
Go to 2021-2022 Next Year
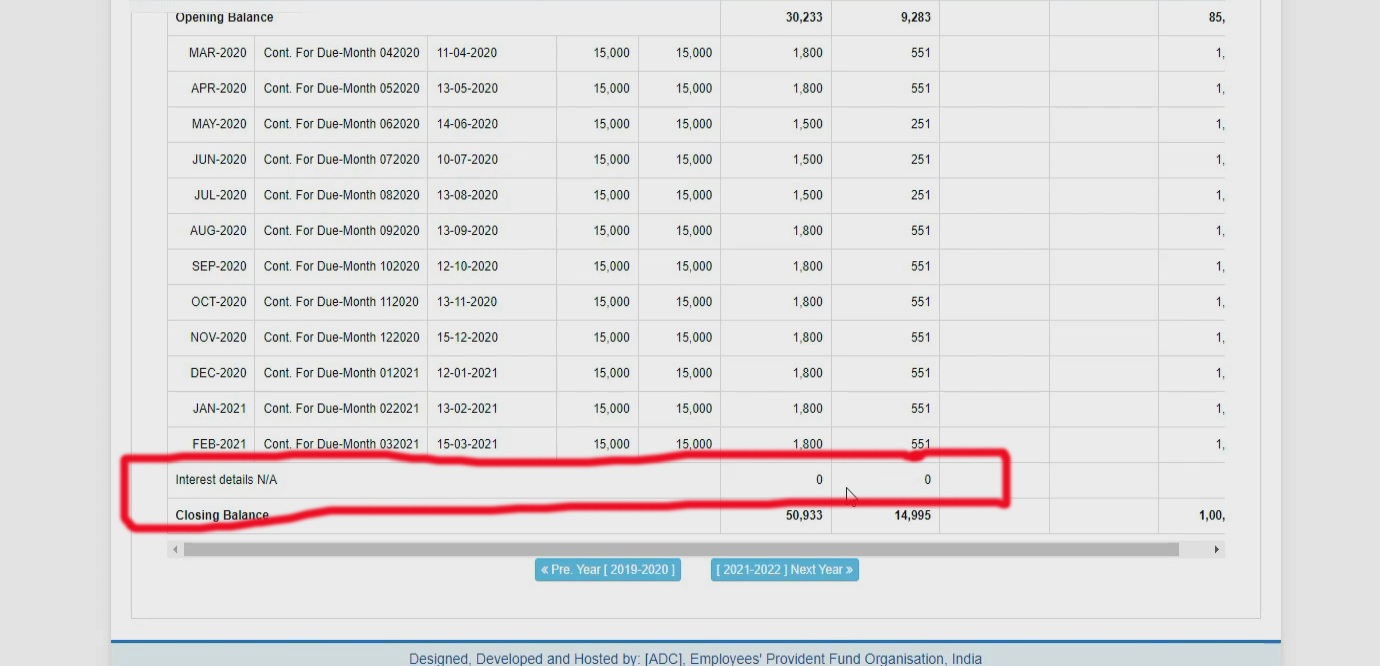coord(784,570)
